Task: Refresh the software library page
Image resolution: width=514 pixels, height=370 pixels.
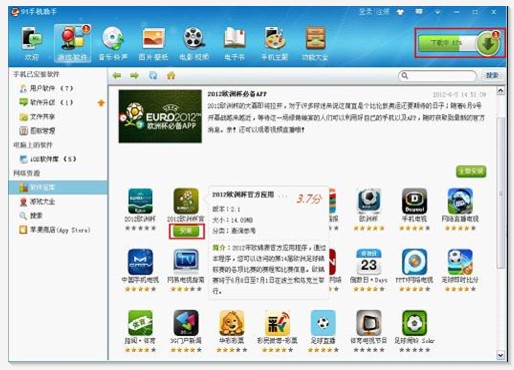Action: coord(153,76)
